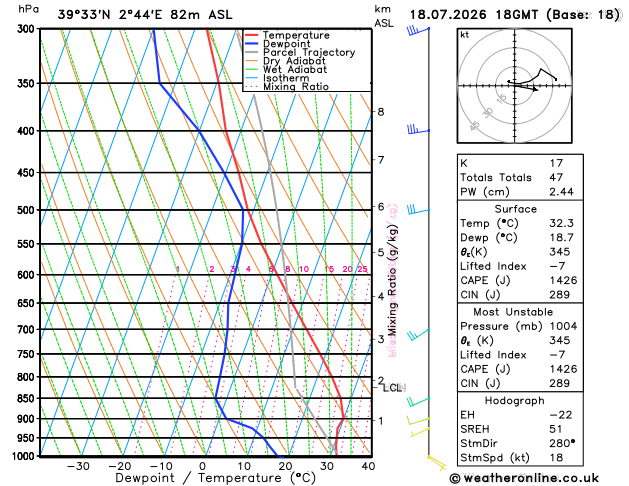The width and height of the screenshot is (629, 486).
Task: Click the 'Dewpoint' legend entry
Action: click(278, 44)
